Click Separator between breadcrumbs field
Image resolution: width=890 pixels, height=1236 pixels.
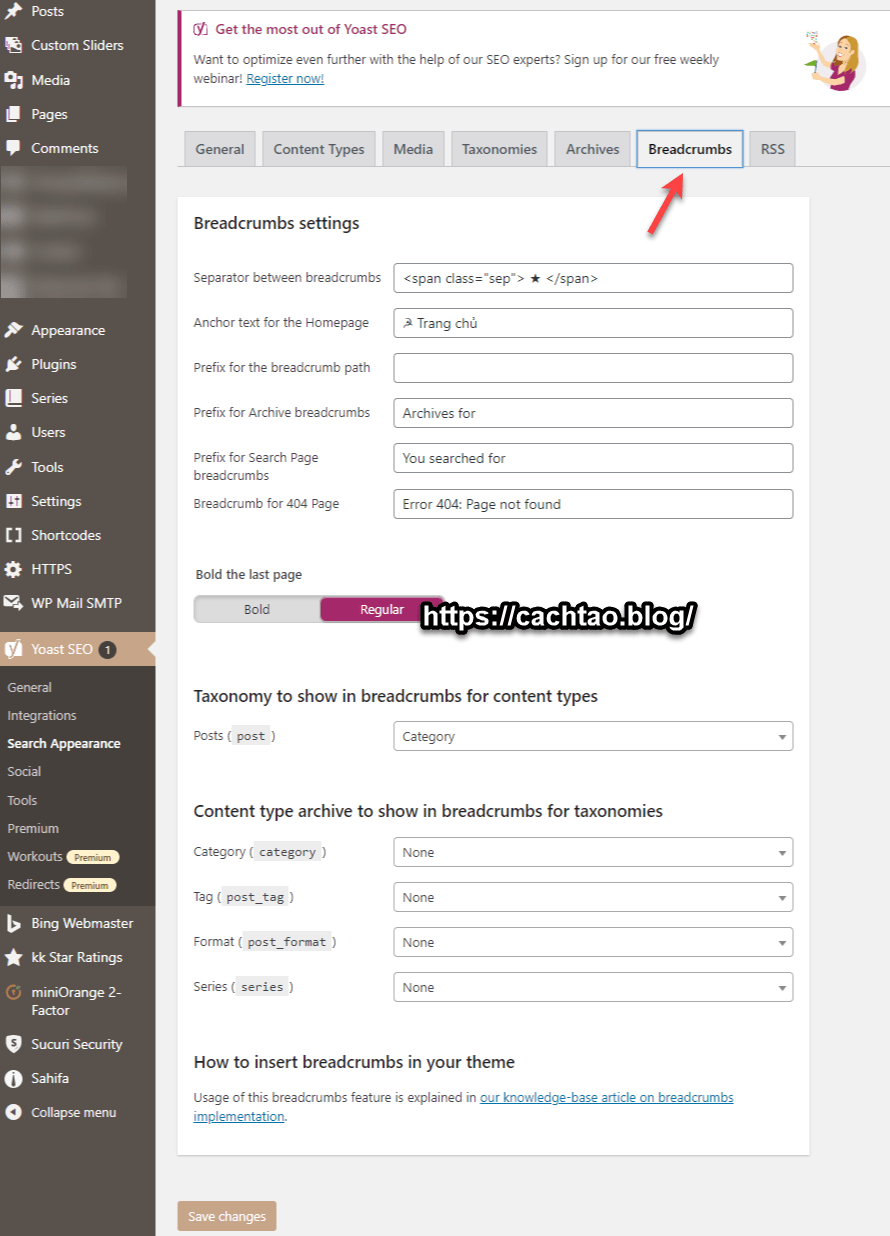593,278
